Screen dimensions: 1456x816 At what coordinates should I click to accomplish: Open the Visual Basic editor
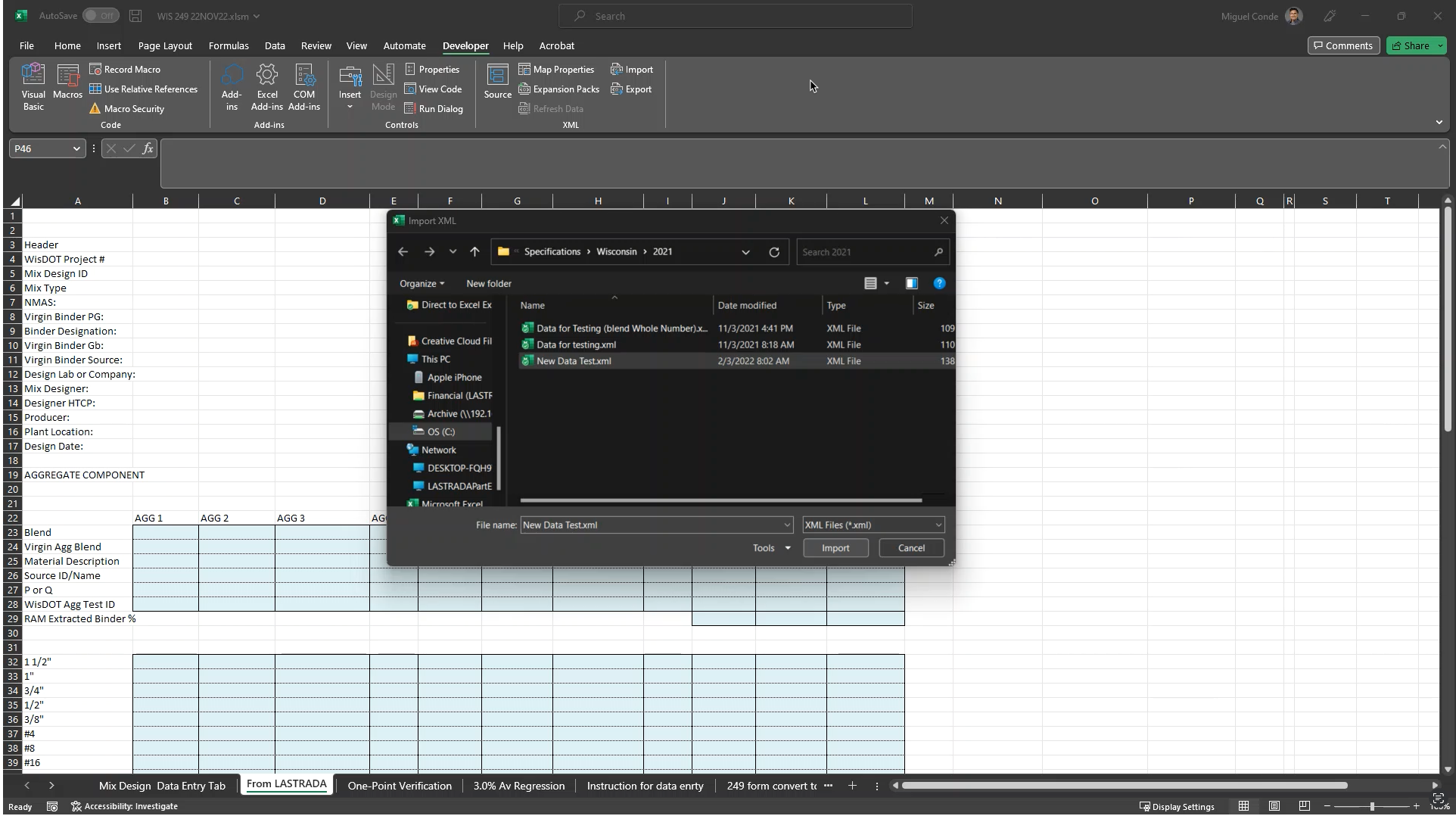(x=33, y=88)
